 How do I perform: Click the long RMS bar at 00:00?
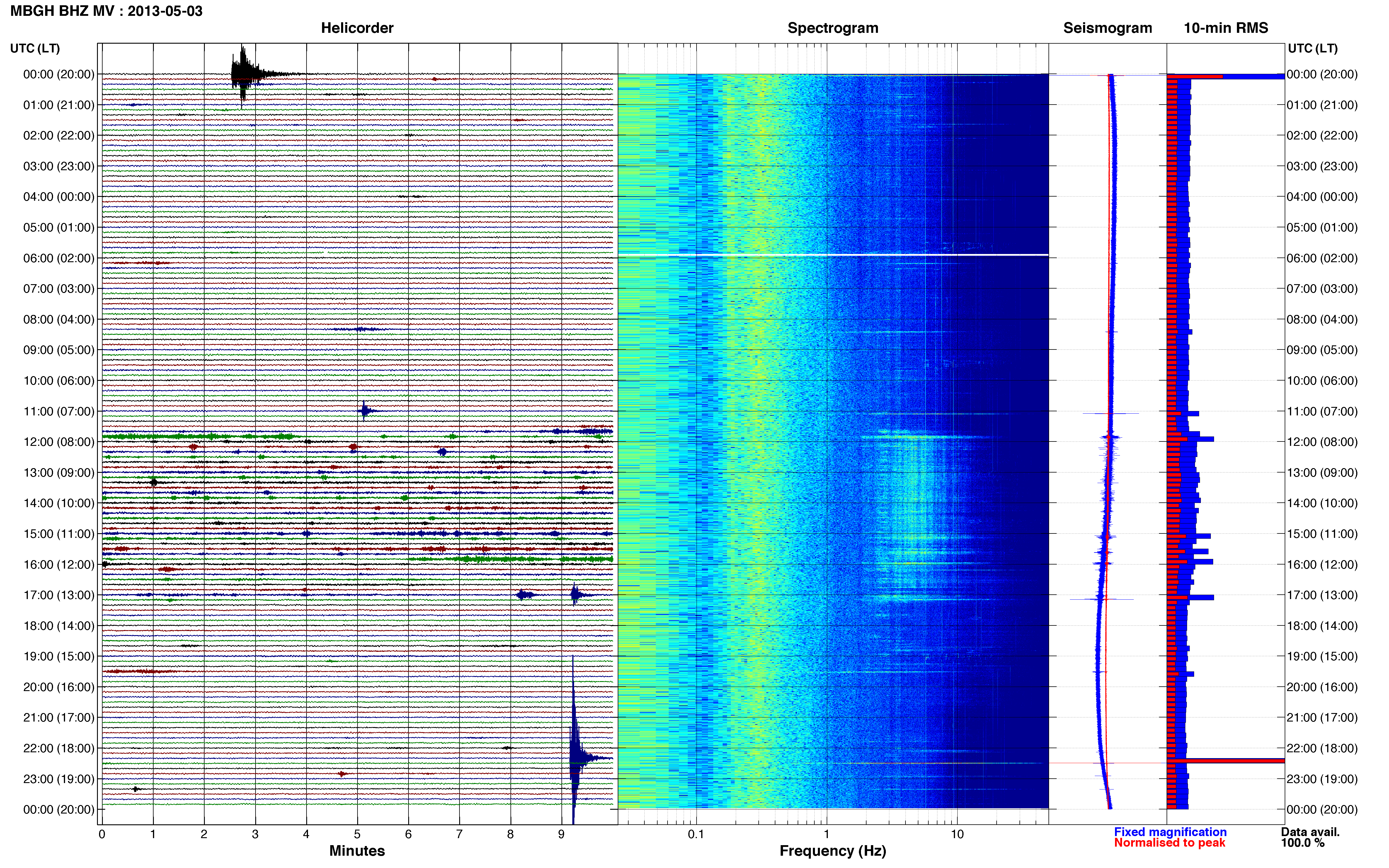1225,76
